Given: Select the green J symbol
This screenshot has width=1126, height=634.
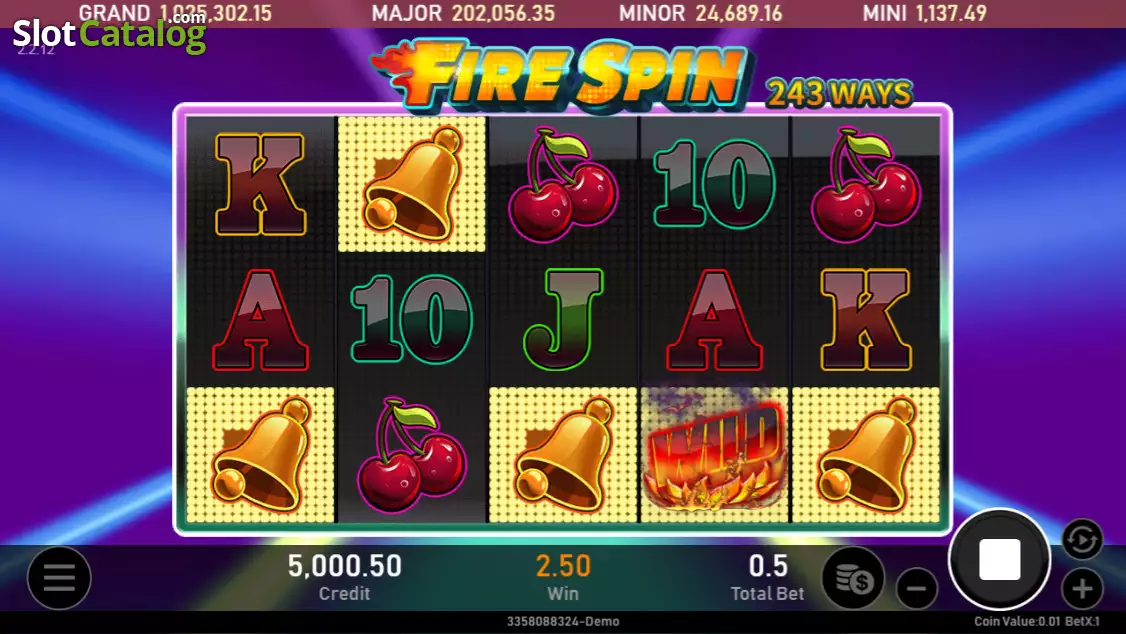Looking at the screenshot, I should [x=563, y=319].
